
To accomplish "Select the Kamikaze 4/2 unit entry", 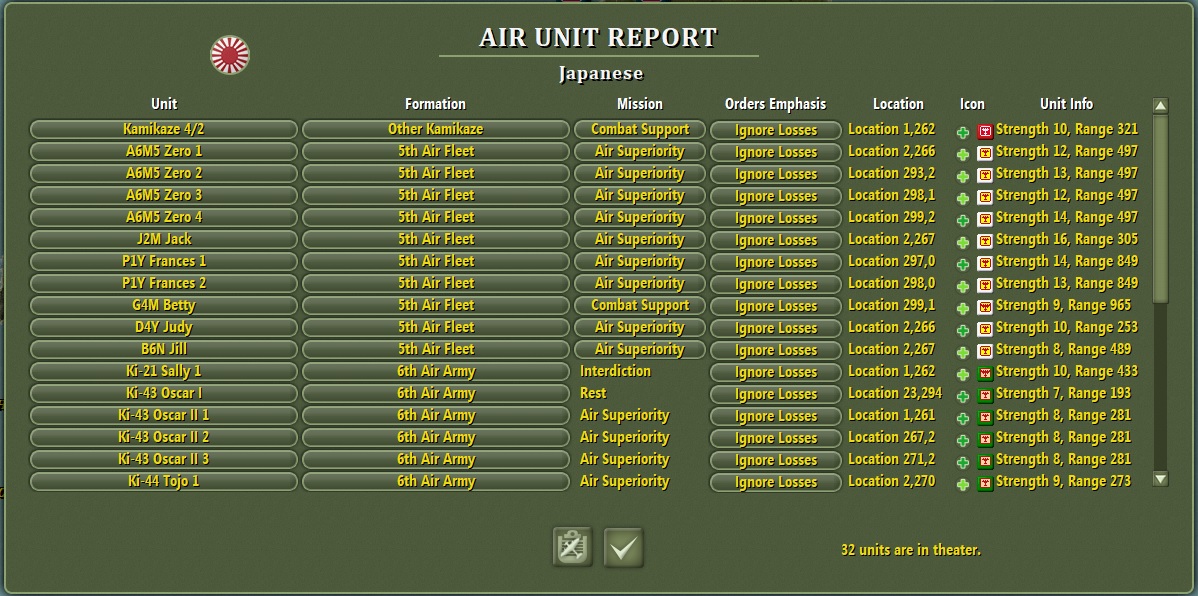I will pos(163,130).
